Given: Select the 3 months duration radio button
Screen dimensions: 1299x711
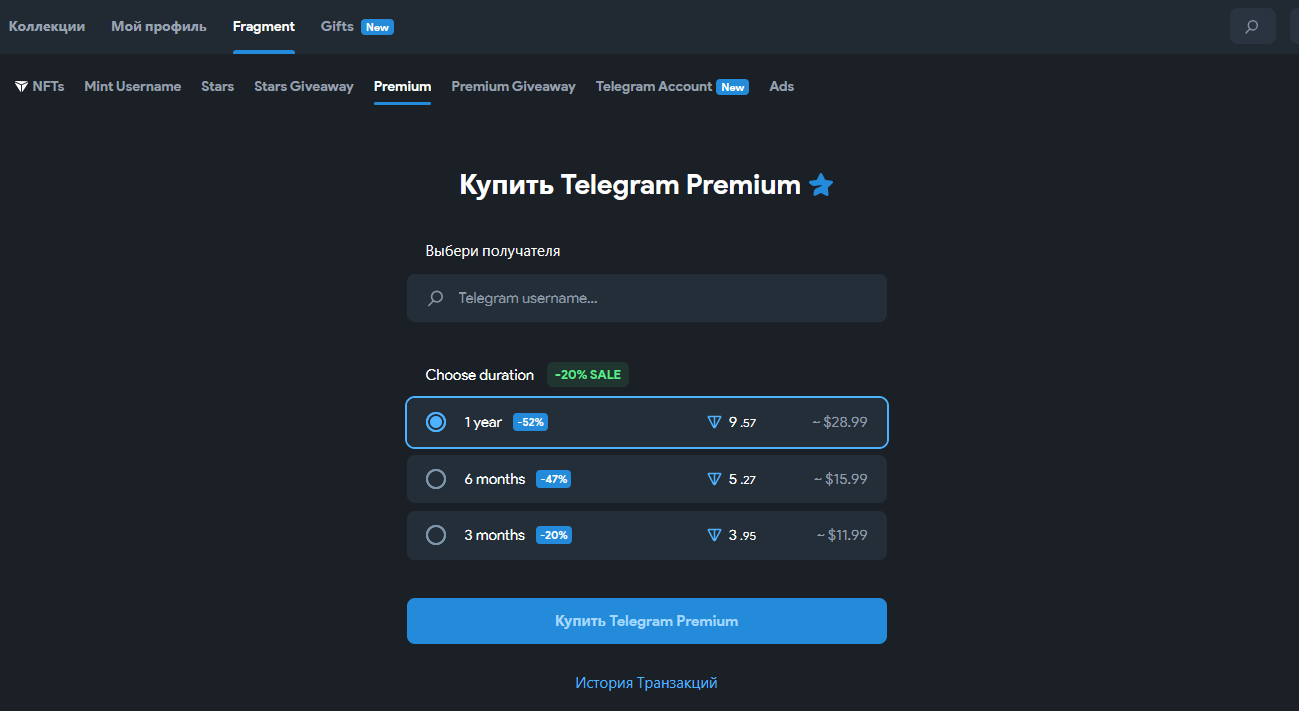Looking at the screenshot, I should [436, 535].
